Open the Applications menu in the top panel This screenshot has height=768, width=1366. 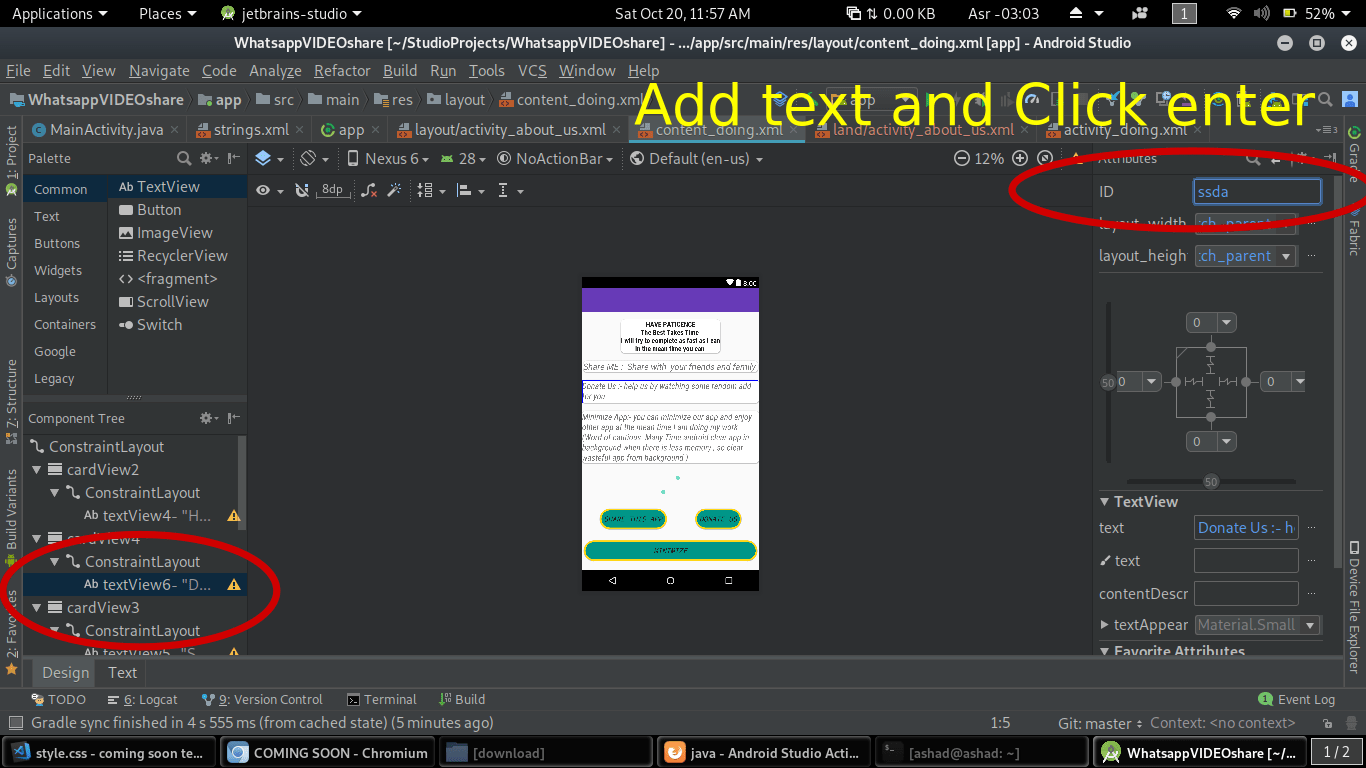click(x=59, y=14)
